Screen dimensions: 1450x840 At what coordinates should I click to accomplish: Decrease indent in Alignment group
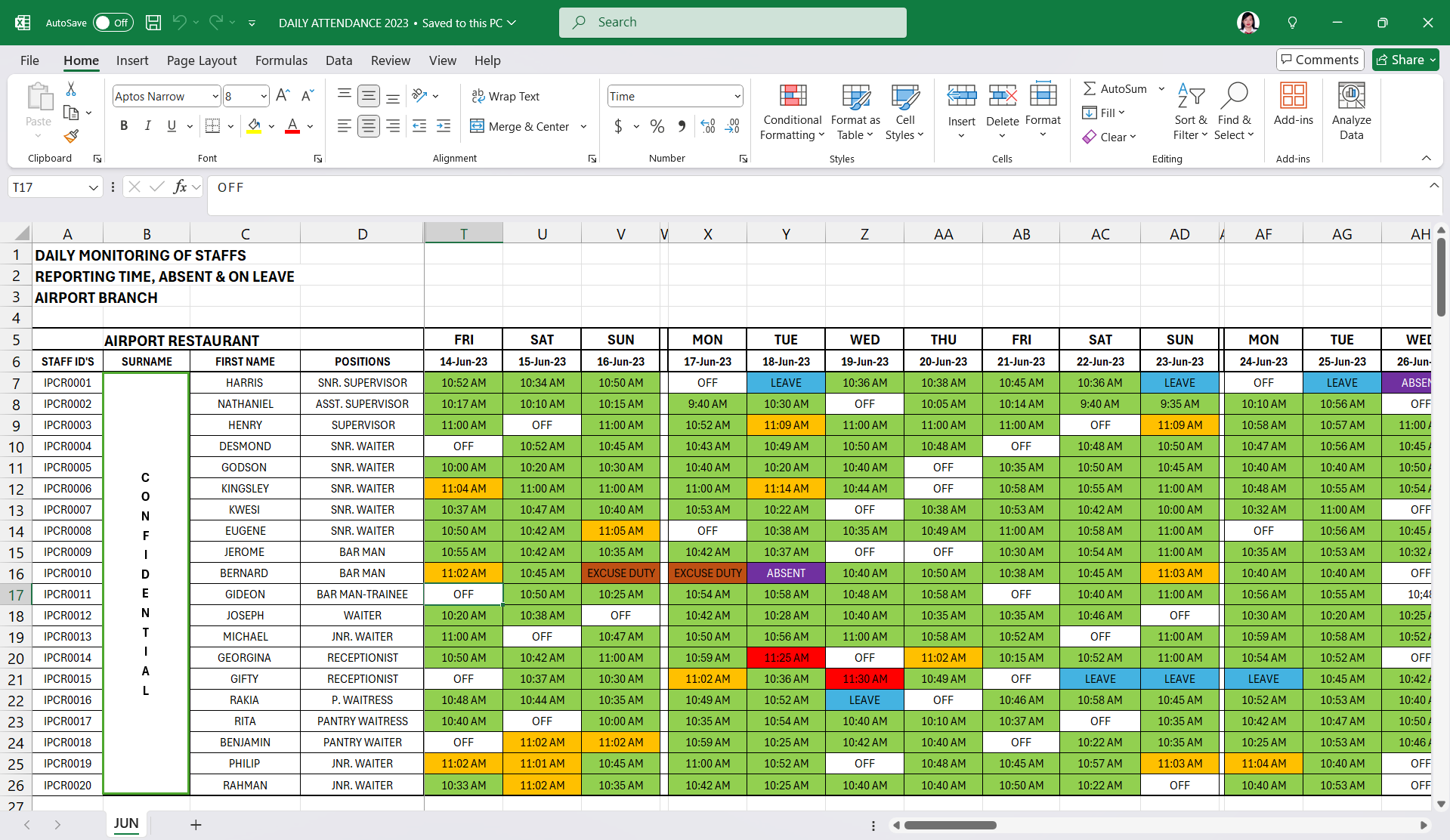[419, 126]
